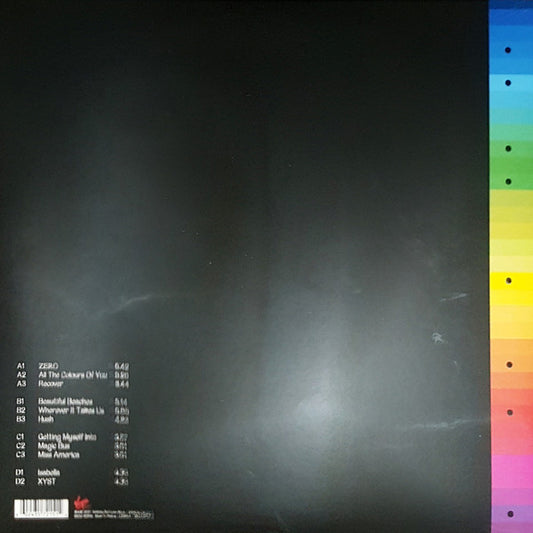Select the Isabella track on side D

49,472
